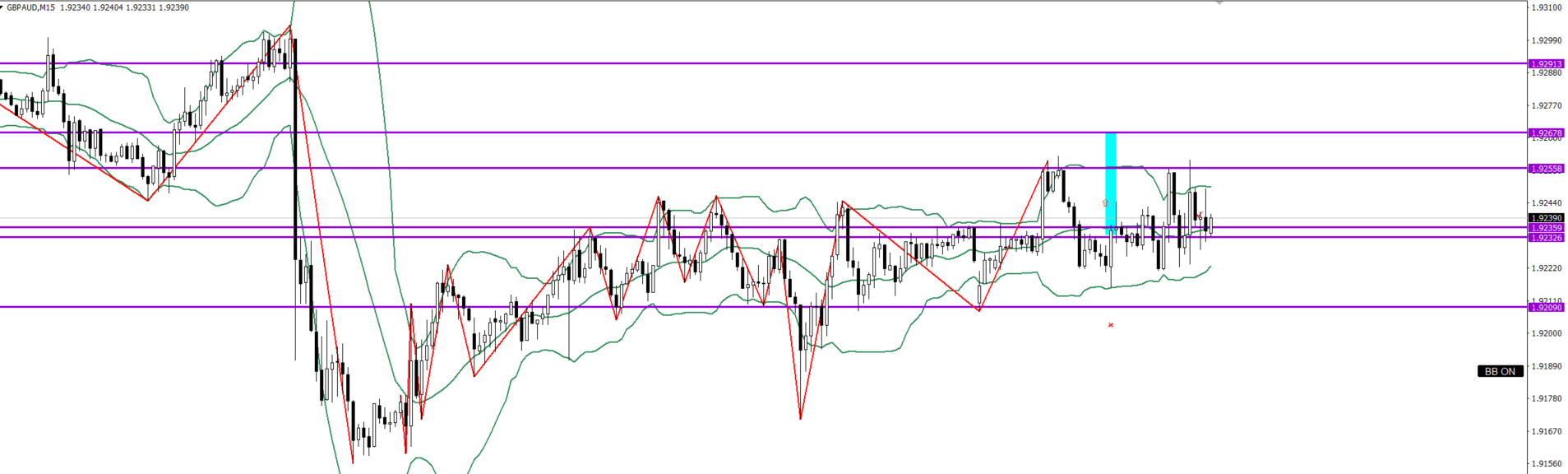
Task: Click the 1.92913 purple price label
Action: click(1546, 63)
